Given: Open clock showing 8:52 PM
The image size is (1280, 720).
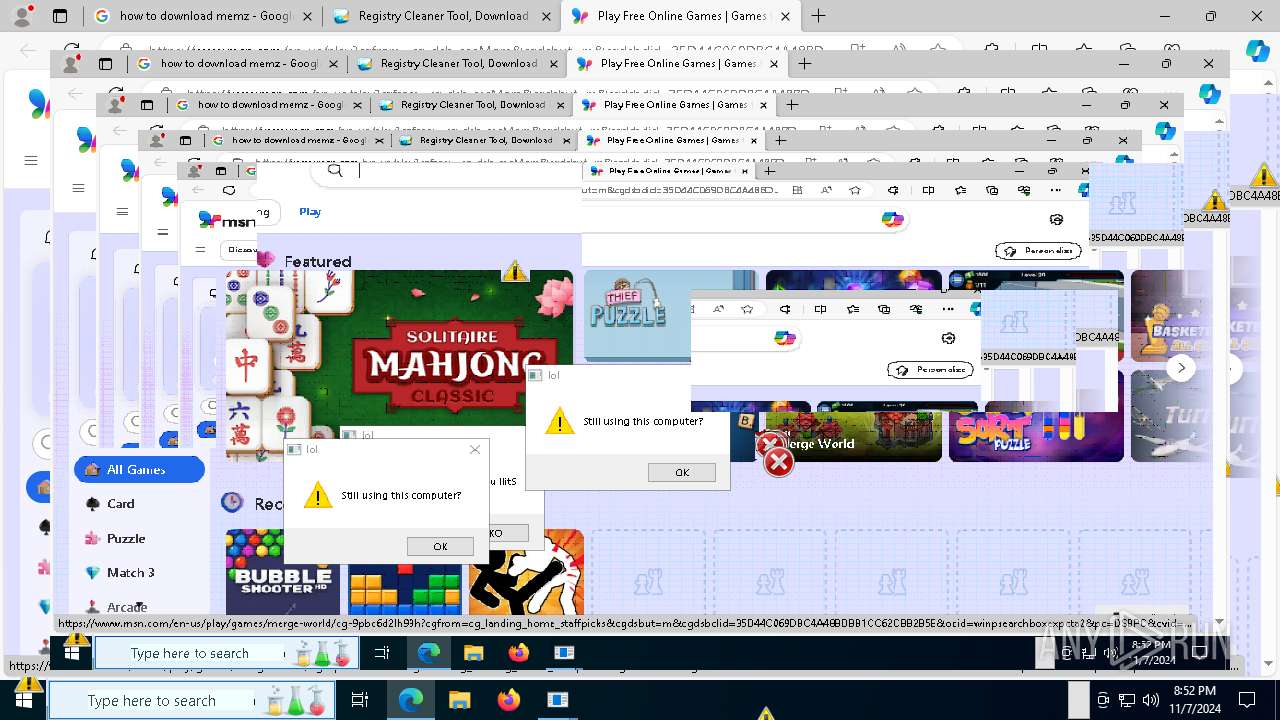Looking at the screenshot, I should pyautogui.click(x=1195, y=700).
